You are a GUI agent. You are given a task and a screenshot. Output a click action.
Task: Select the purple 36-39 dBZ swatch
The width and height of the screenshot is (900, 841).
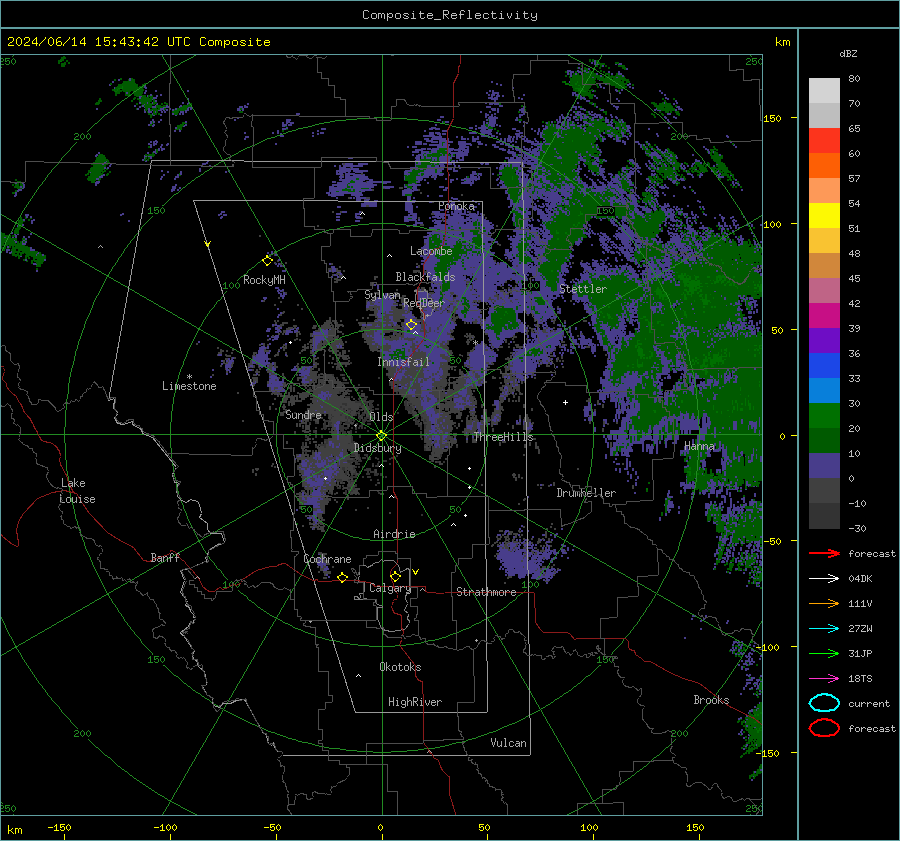point(824,341)
